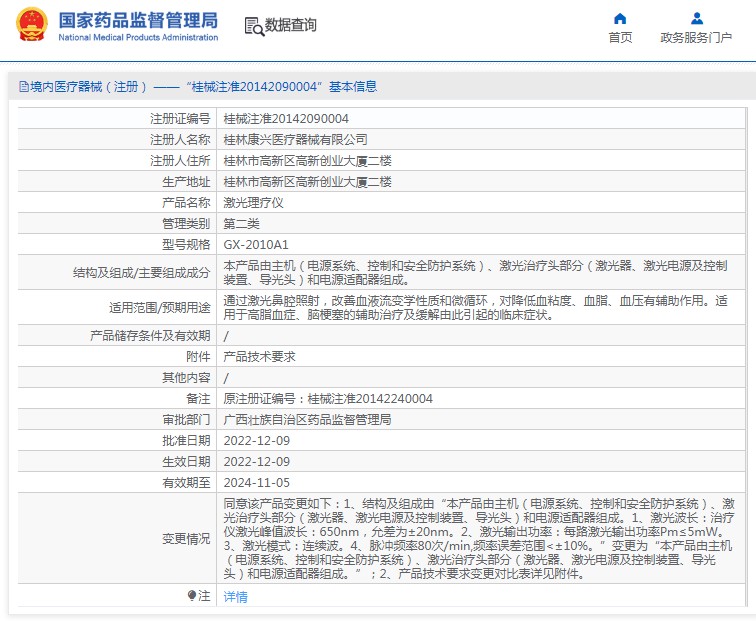Click management category 第二类
This screenshot has height=621, width=756.
pyautogui.click(x=242, y=224)
